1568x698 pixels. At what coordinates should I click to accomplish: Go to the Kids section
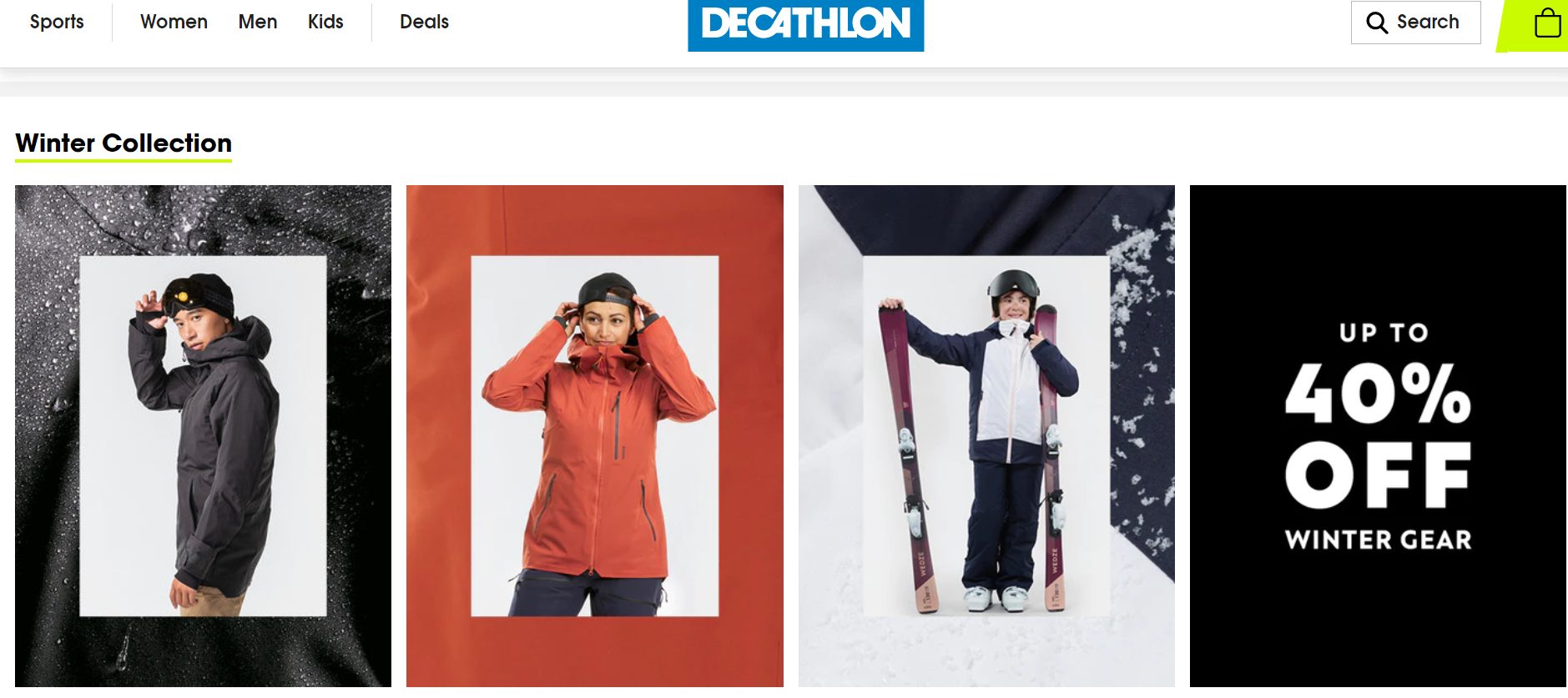pyautogui.click(x=325, y=22)
